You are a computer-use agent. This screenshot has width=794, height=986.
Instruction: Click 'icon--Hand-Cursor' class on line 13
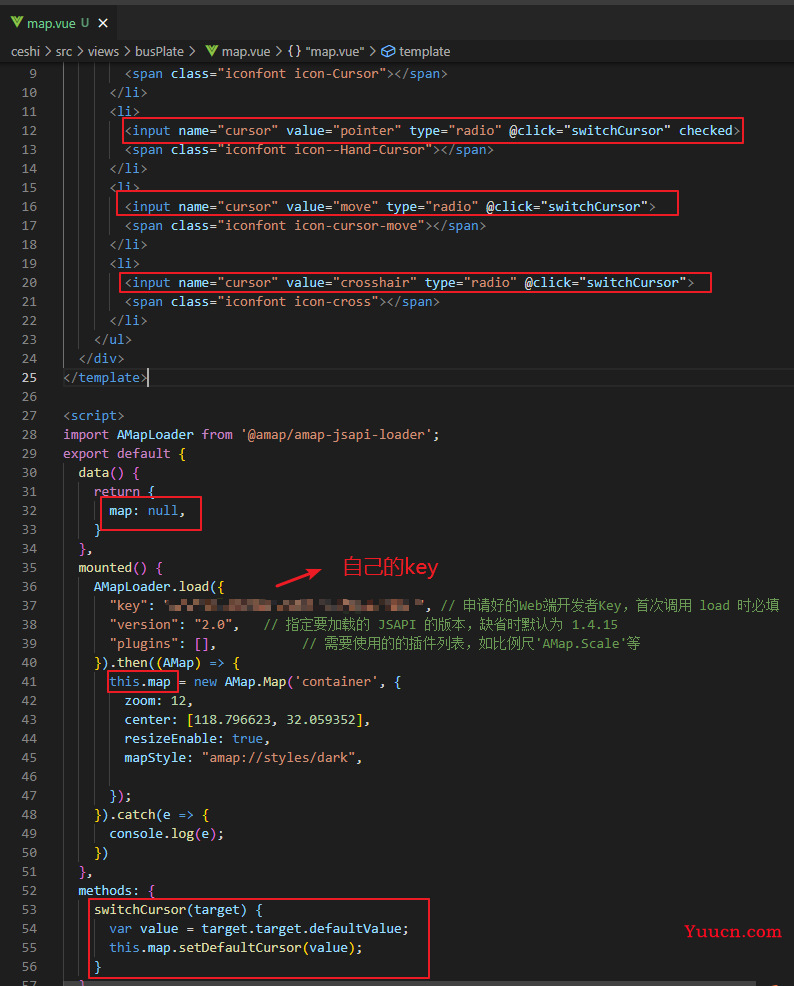coord(360,149)
